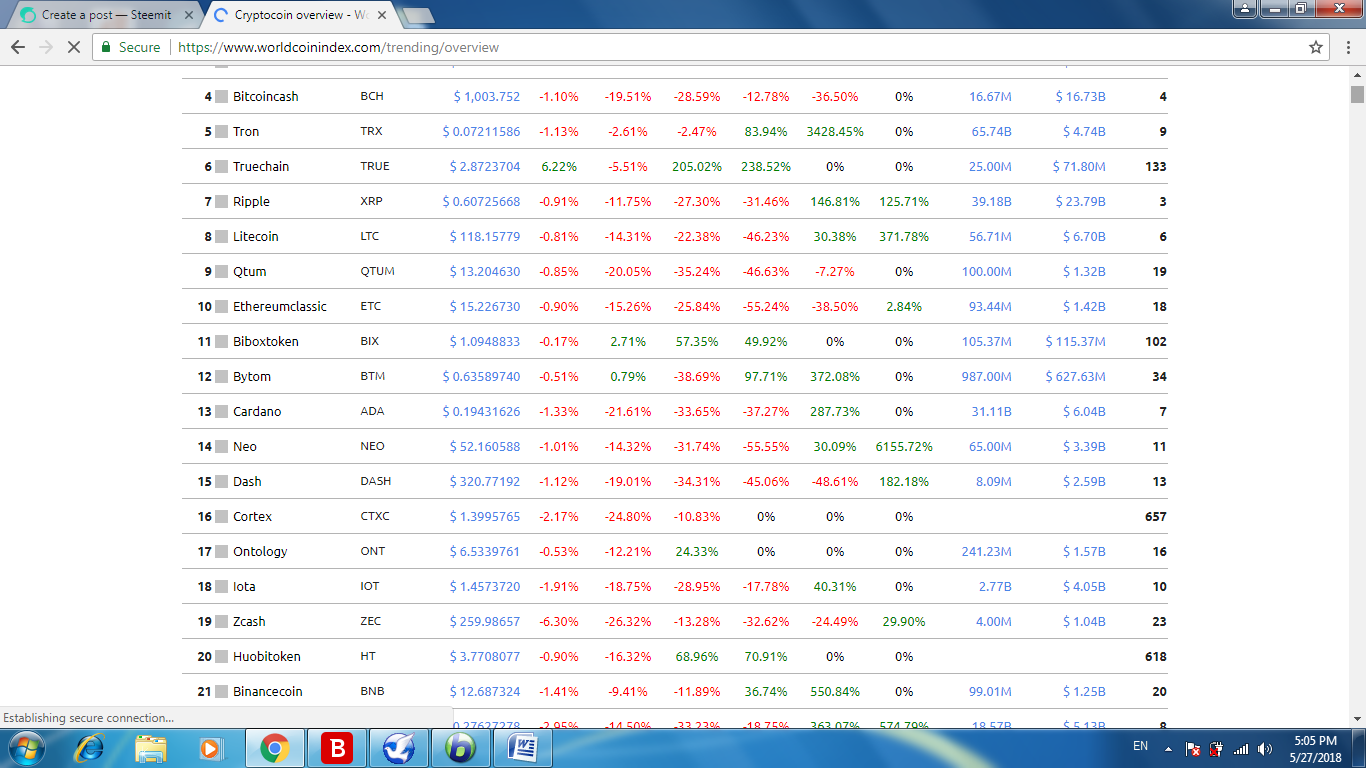Click the page scrollbar thumb
Screen dimensions: 1366x768
pyautogui.click(x=1357, y=94)
